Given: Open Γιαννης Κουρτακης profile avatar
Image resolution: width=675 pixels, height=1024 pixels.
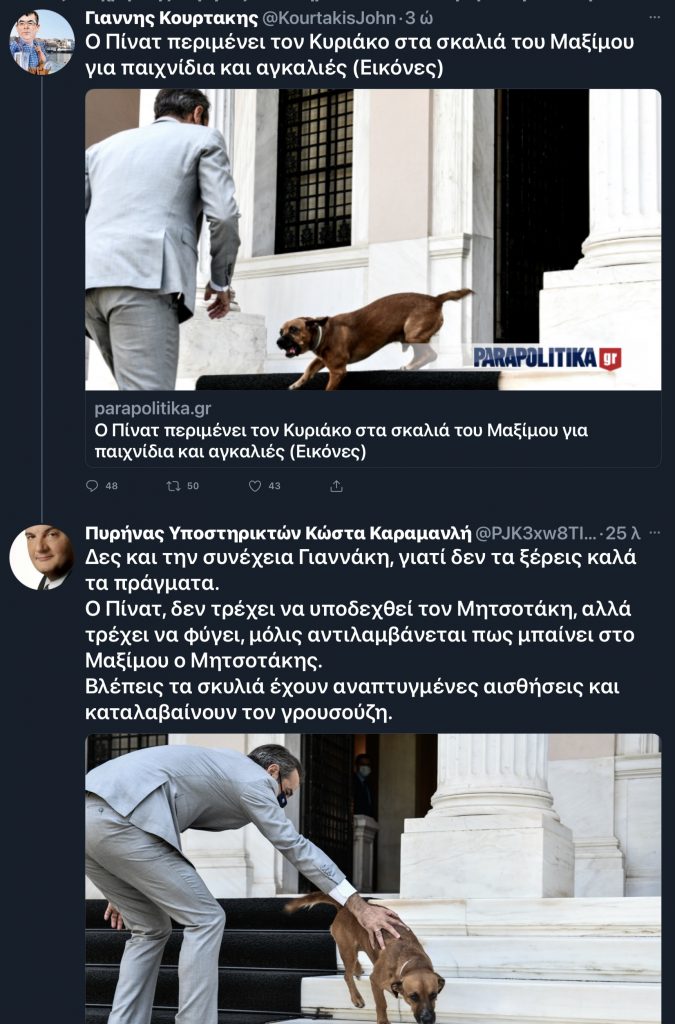Looking at the screenshot, I should (x=42, y=42).
